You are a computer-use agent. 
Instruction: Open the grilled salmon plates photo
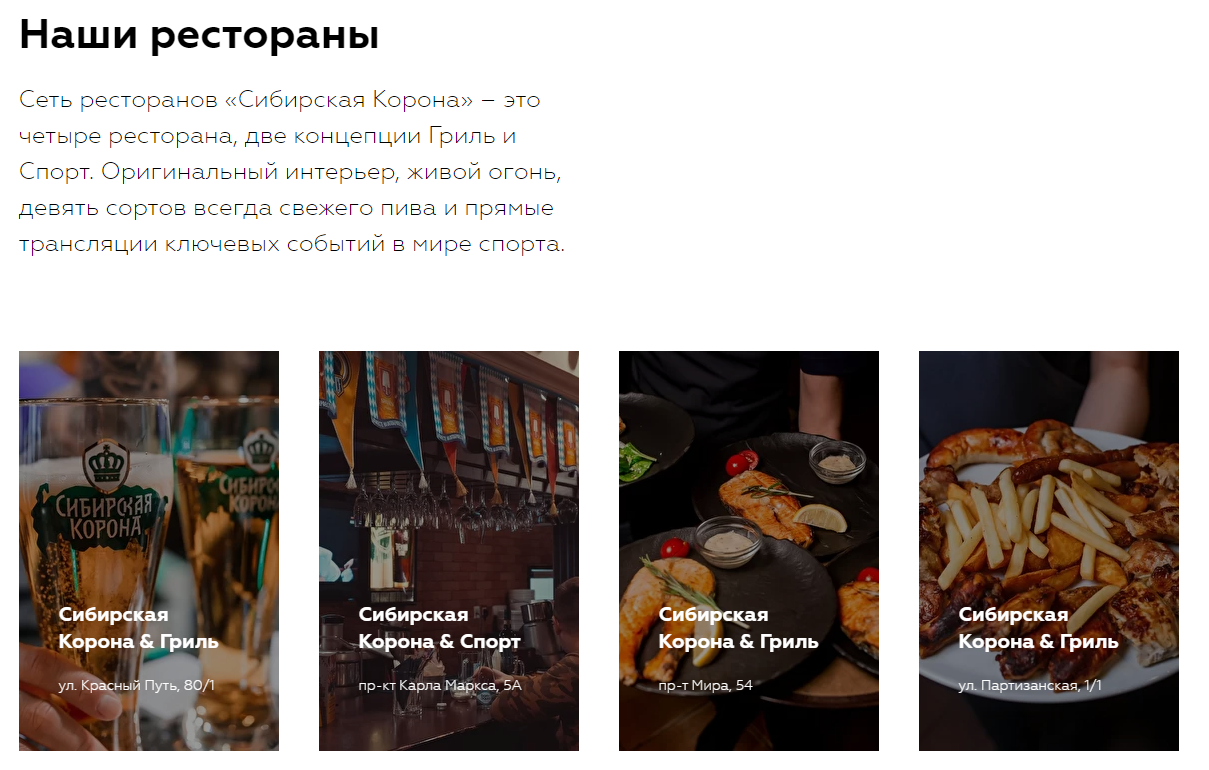click(749, 550)
